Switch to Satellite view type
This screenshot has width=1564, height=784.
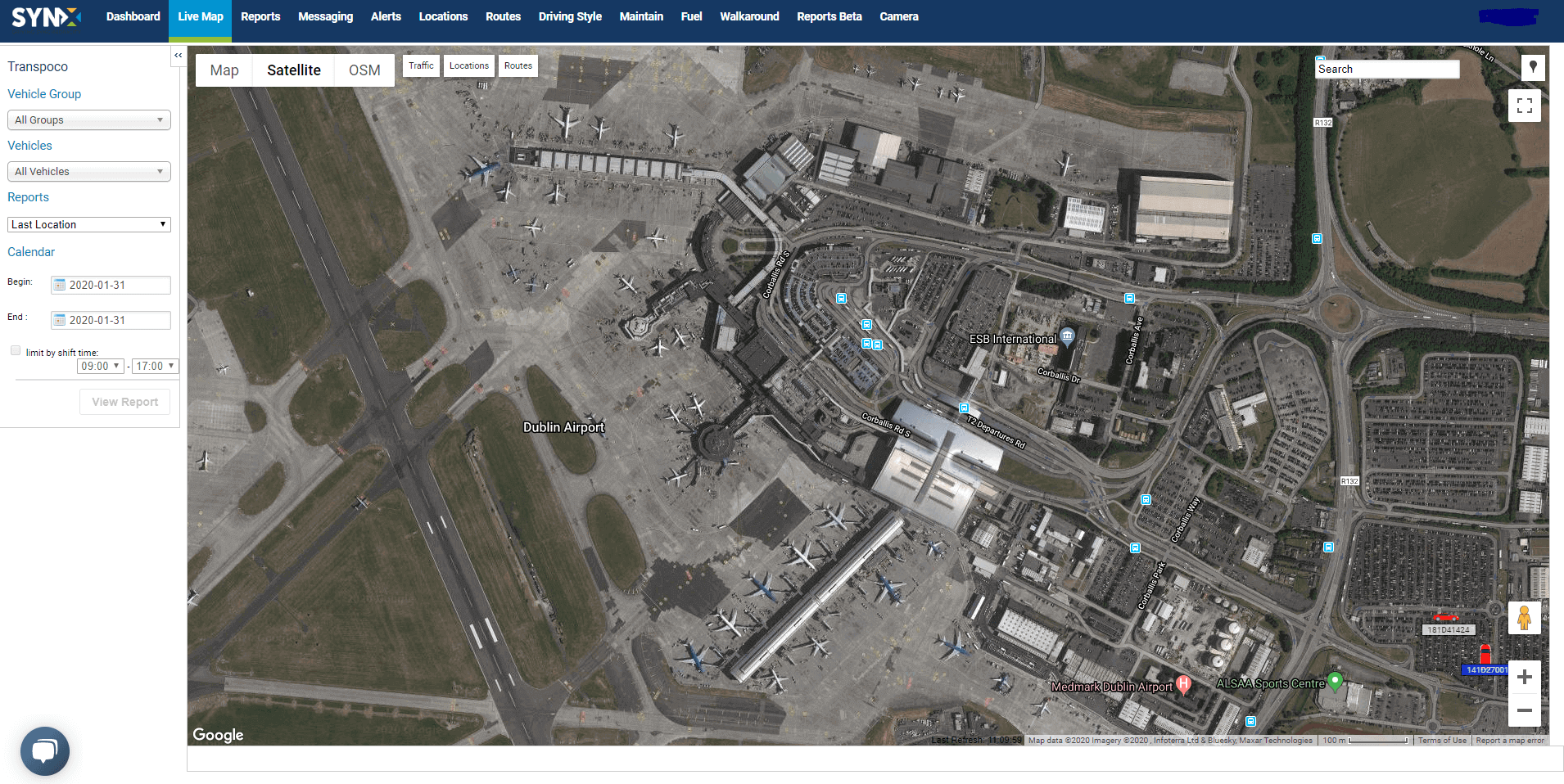click(294, 70)
